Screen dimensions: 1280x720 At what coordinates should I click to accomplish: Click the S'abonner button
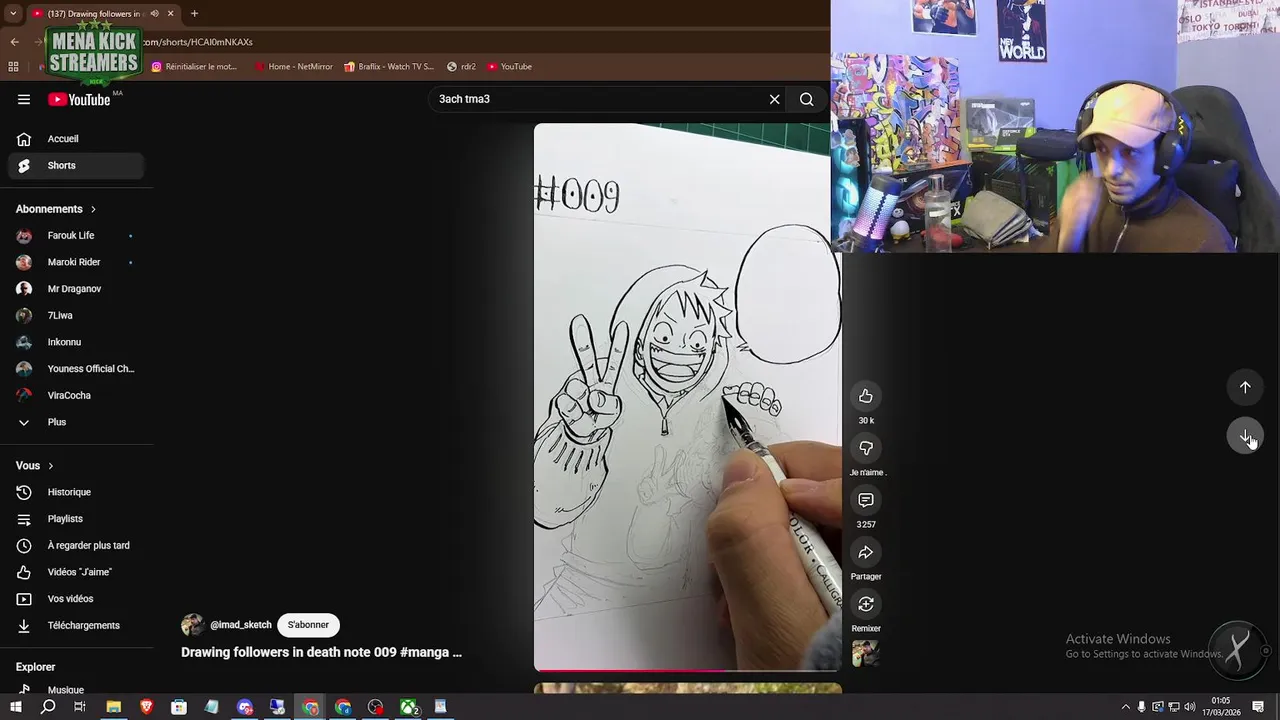tap(308, 625)
